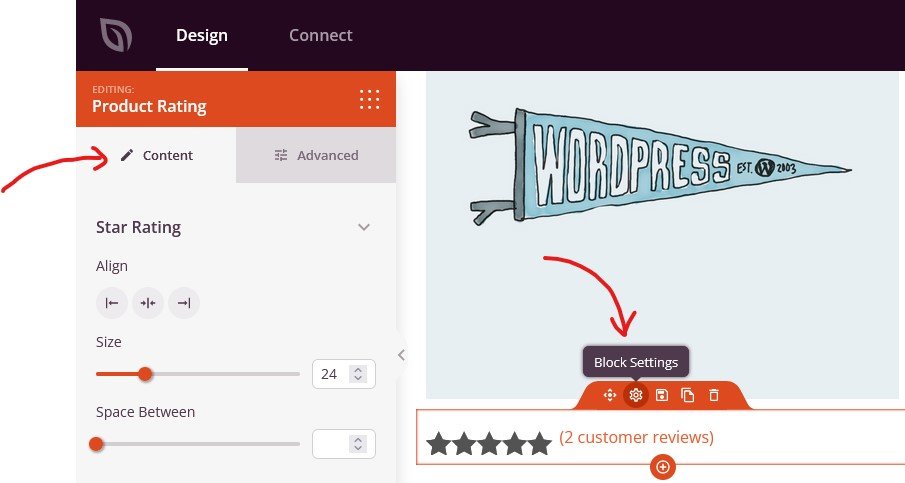
Task: Click the plus icon below the rating block
Action: [x=662, y=467]
